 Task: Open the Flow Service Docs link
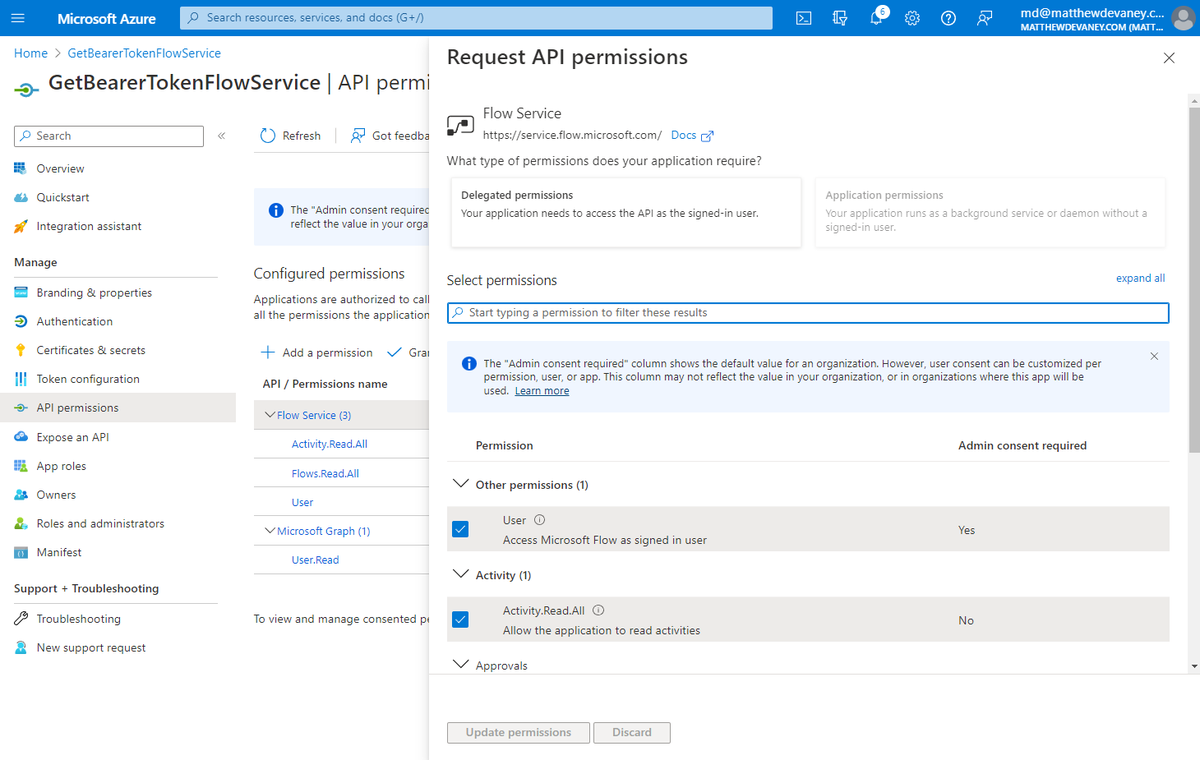tap(692, 135)
